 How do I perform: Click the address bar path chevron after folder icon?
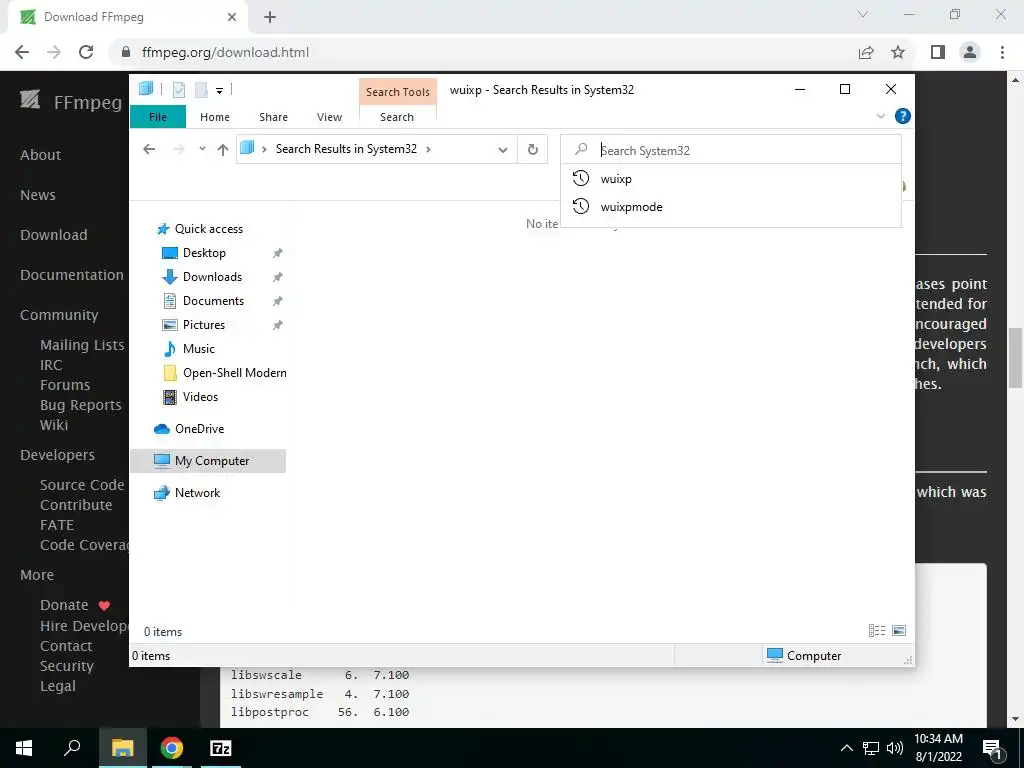coord(264,150)
